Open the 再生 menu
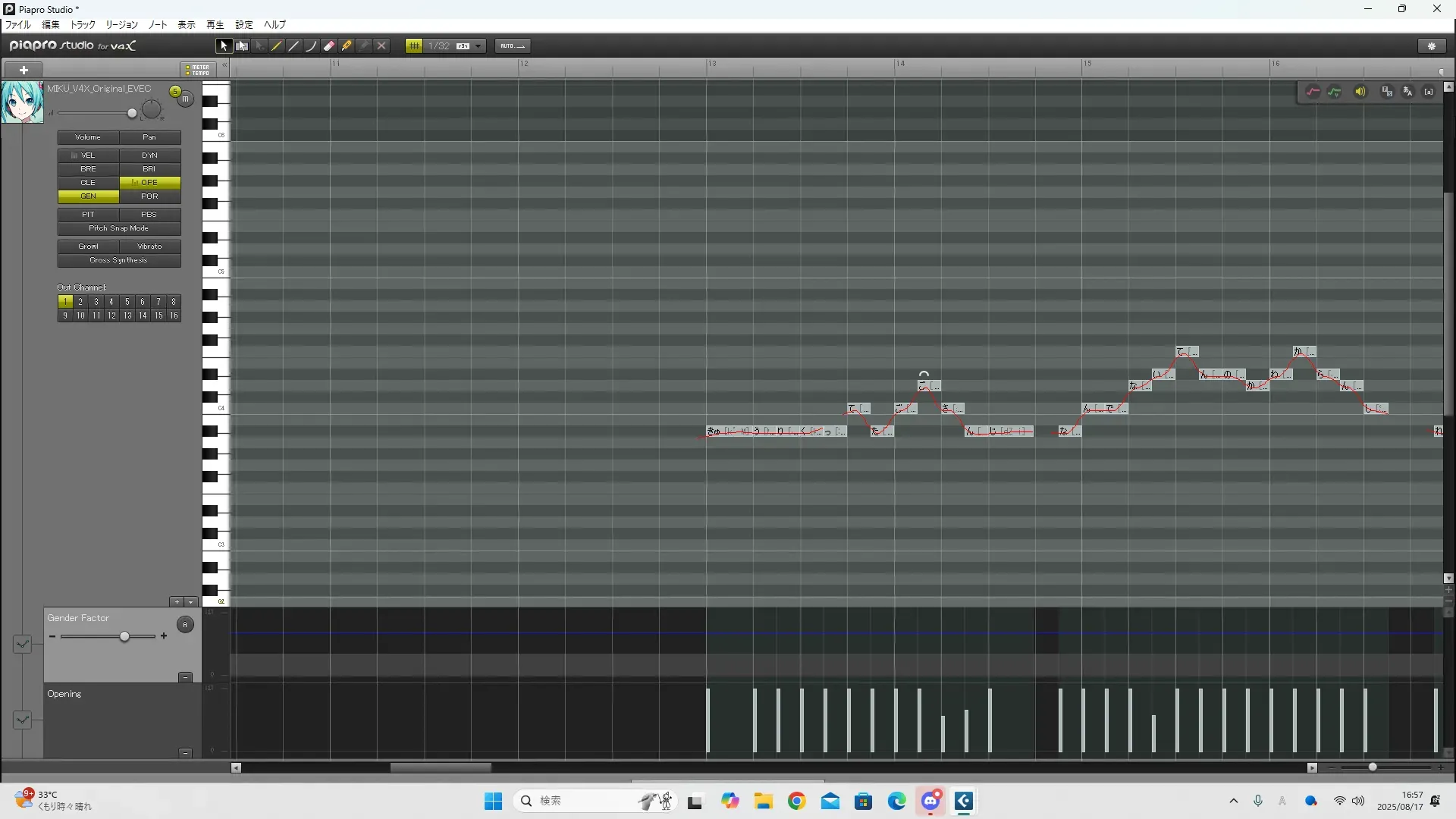The height and width of the screenshot is (819, 1456). 215,25
